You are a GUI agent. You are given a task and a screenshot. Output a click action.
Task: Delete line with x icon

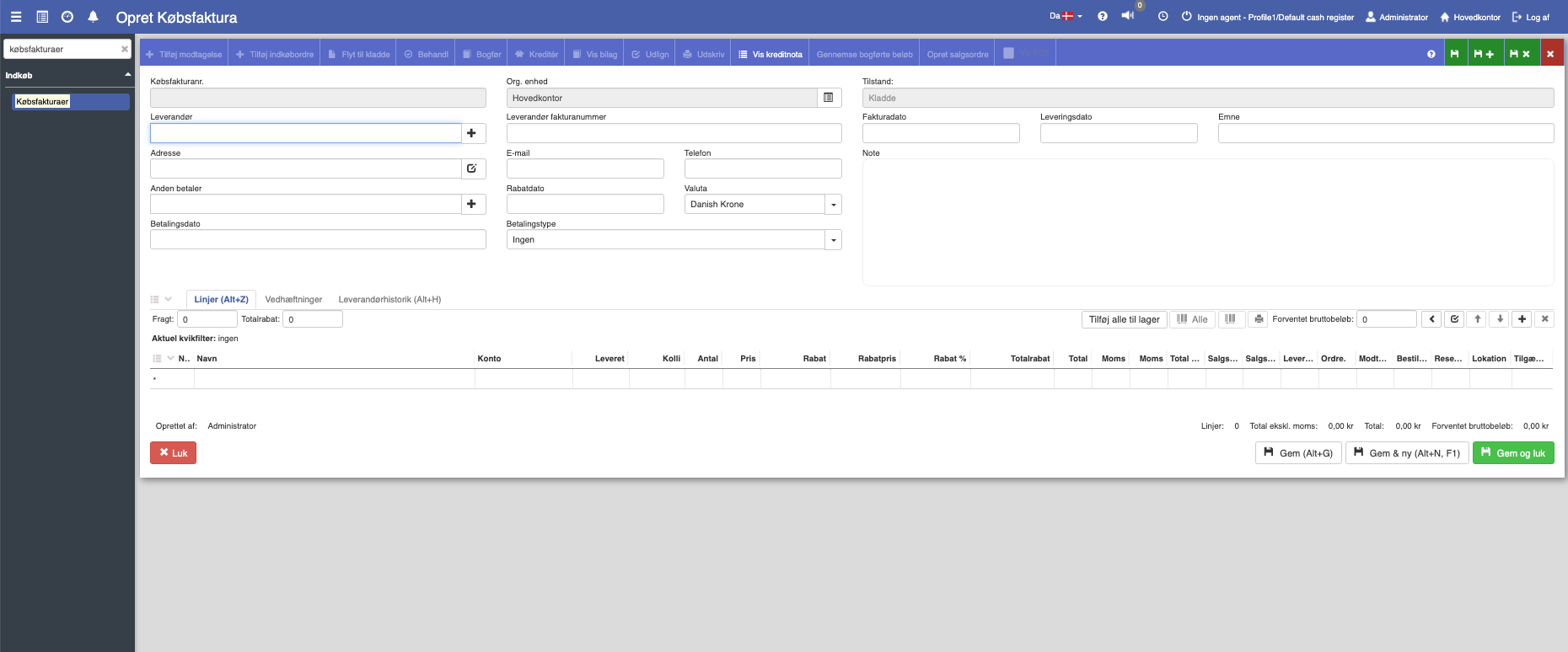[1544, 319]
